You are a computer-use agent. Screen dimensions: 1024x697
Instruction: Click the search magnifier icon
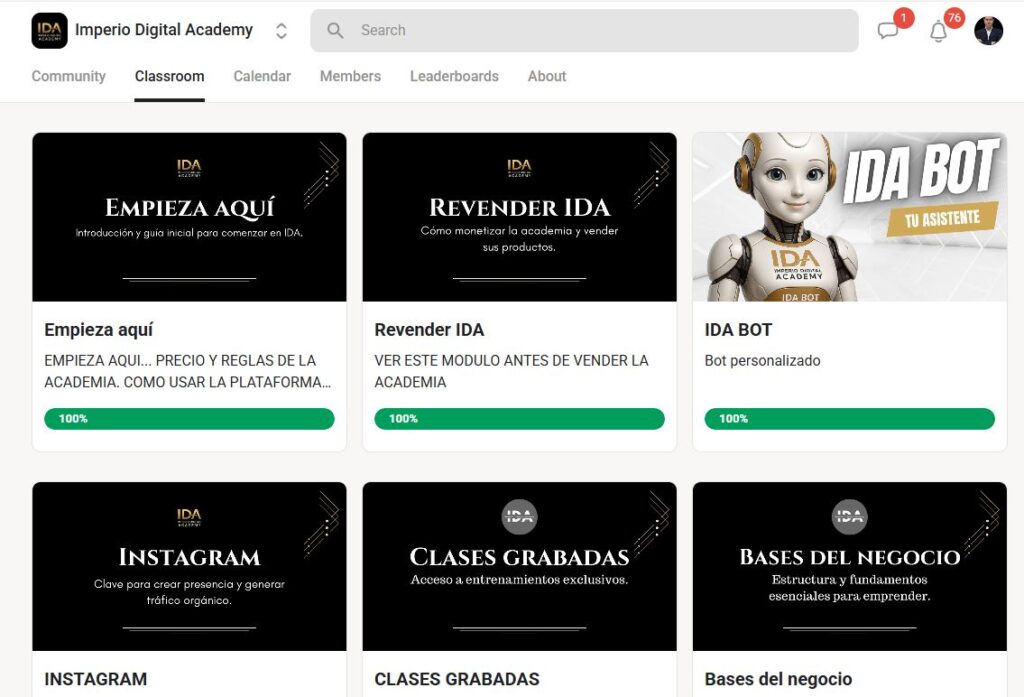pos(335,30)
